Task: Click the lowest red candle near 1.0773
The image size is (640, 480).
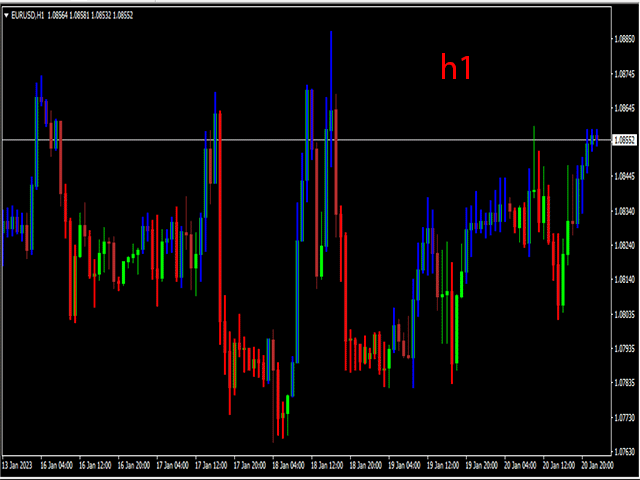Action: (x=274, y=420)
